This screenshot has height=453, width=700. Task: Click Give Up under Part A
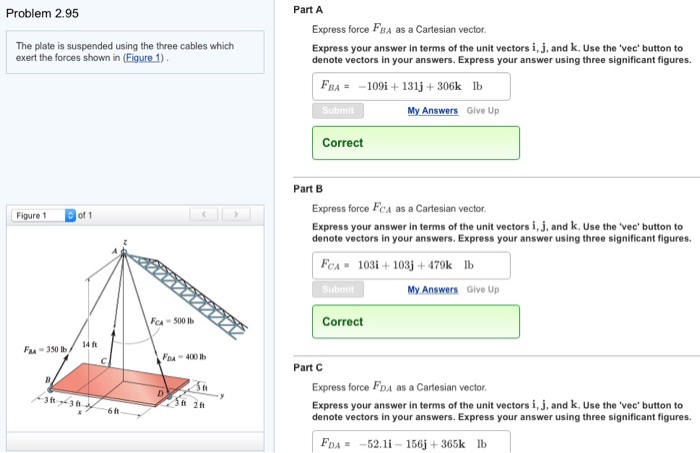pos(483,111)
